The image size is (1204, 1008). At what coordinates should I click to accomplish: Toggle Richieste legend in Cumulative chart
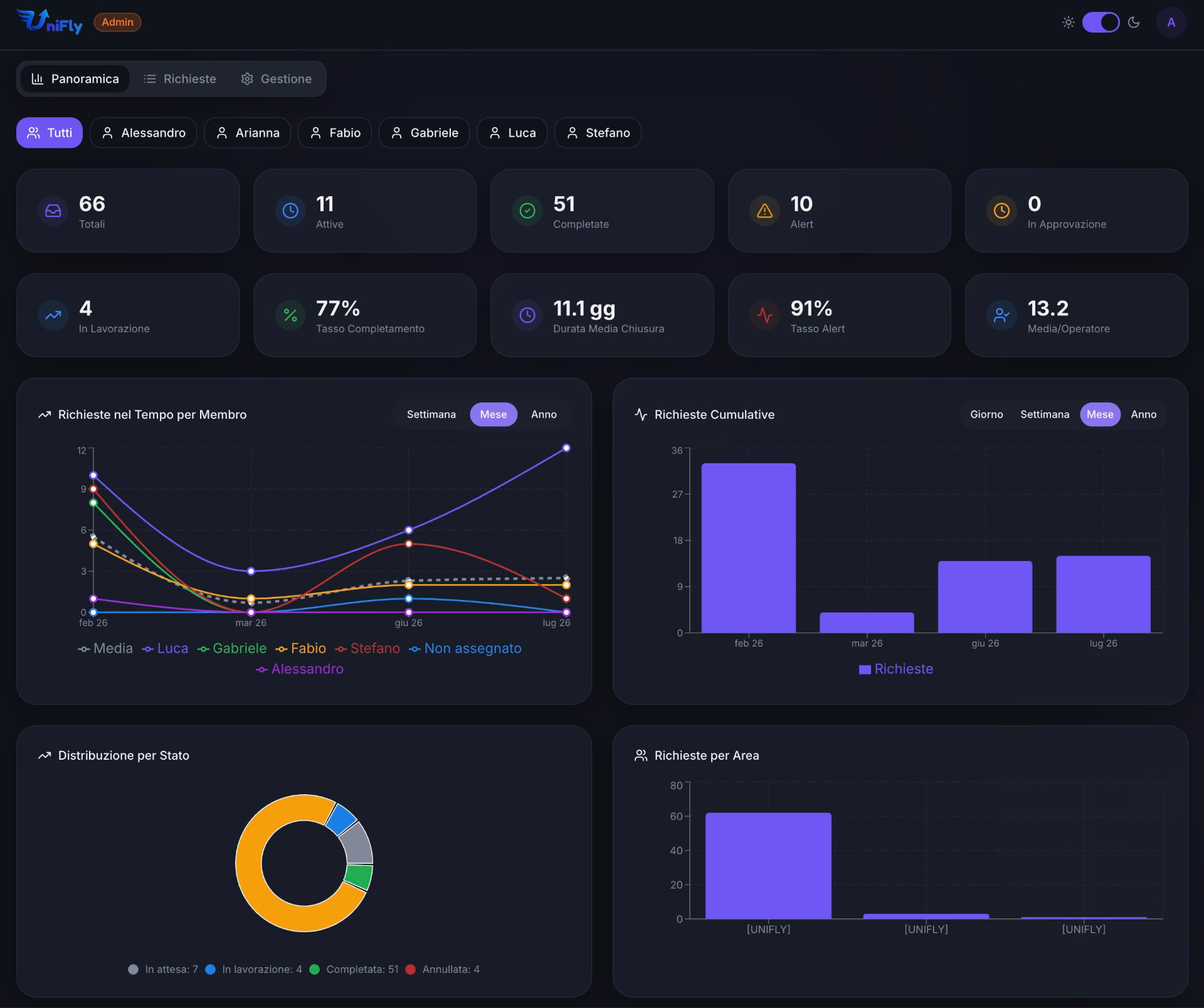pos(896,669)
